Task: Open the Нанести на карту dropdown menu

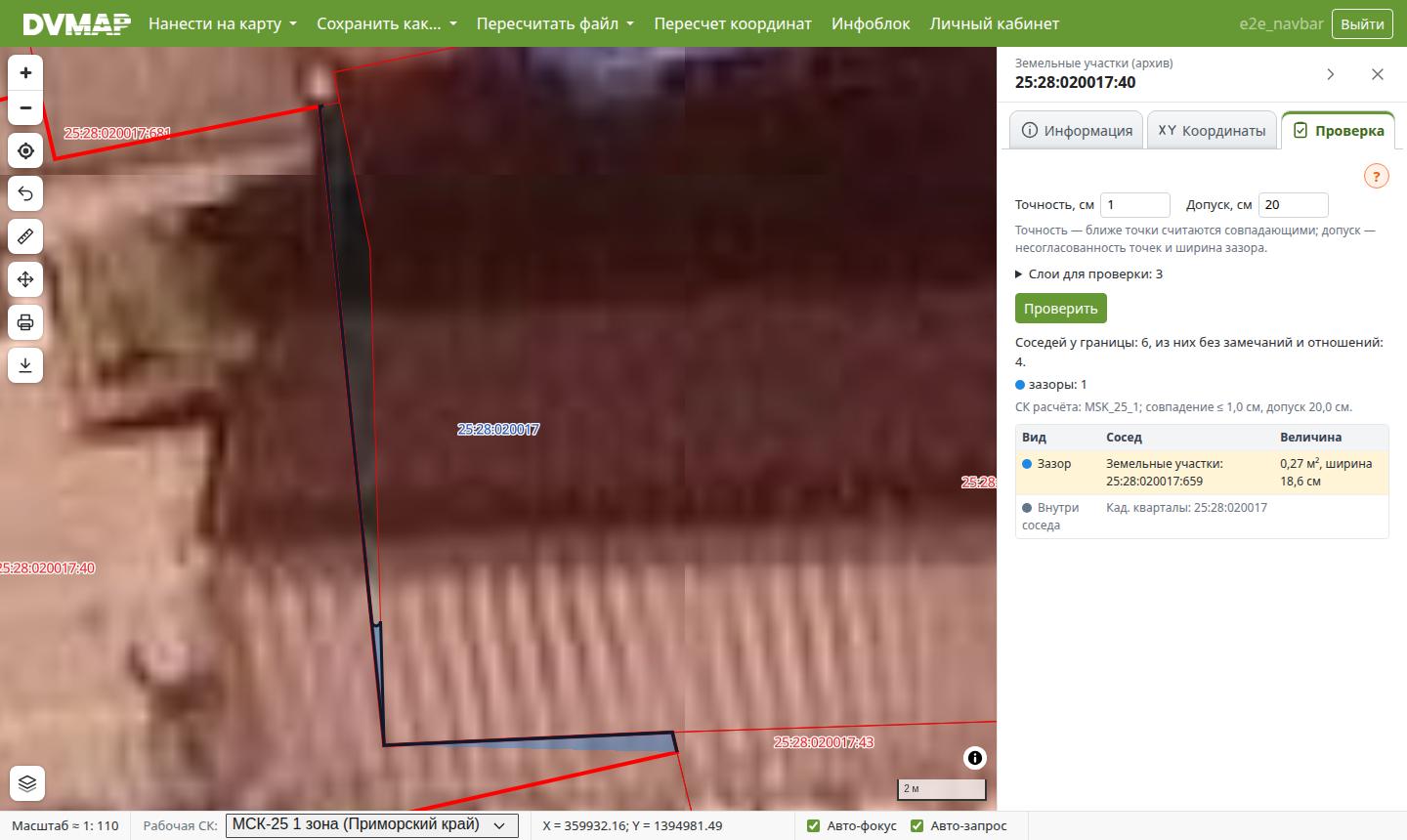Action: point(223,23)
